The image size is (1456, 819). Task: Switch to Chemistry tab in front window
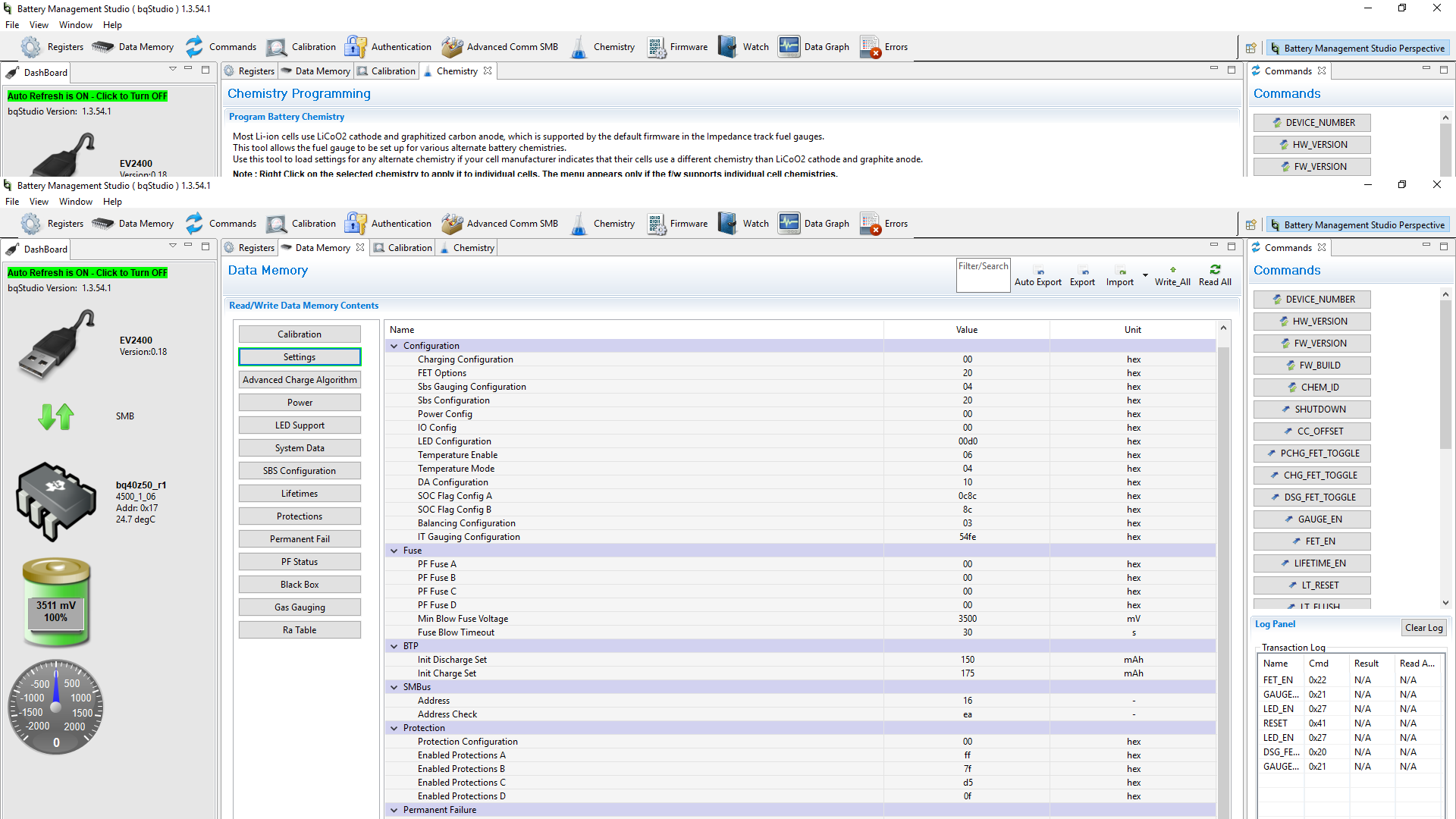[x=467, y=248]
